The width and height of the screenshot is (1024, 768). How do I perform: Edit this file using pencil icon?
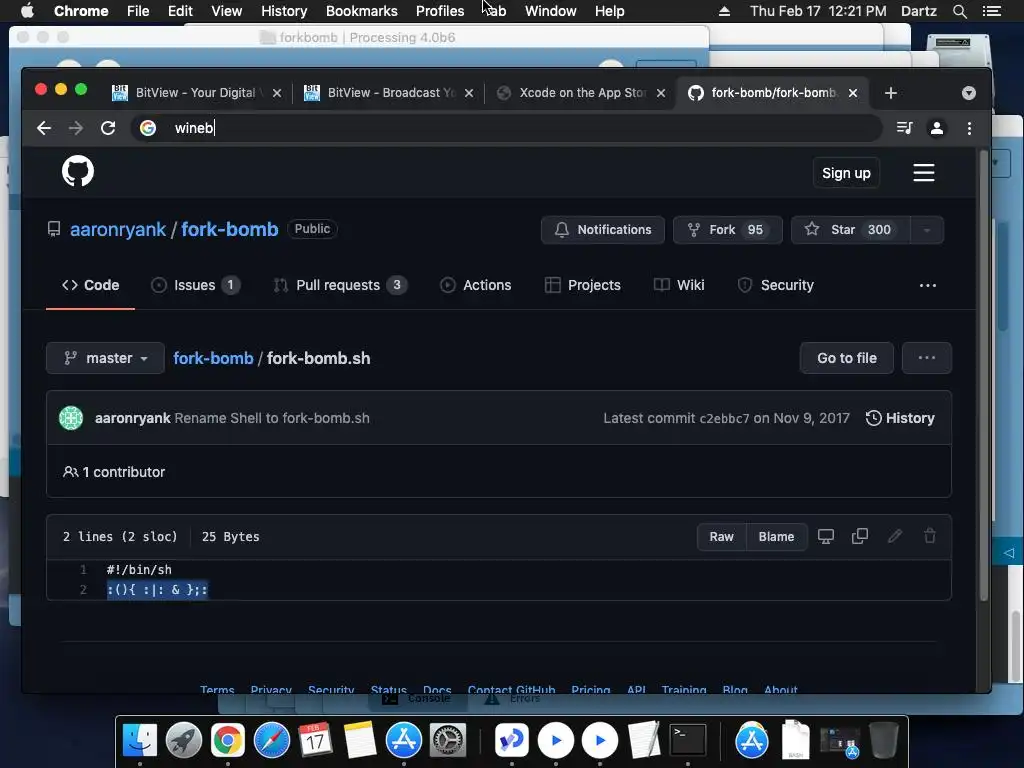(895, 537)
